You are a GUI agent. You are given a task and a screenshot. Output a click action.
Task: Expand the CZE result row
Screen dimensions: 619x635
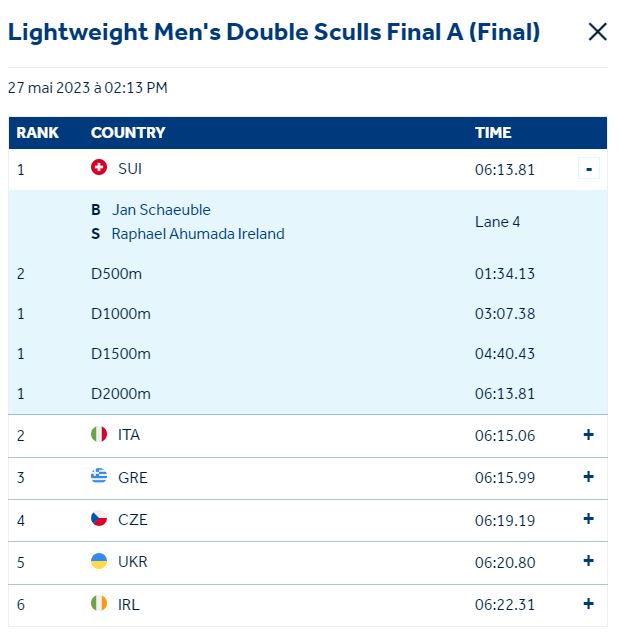coord(588,519)
